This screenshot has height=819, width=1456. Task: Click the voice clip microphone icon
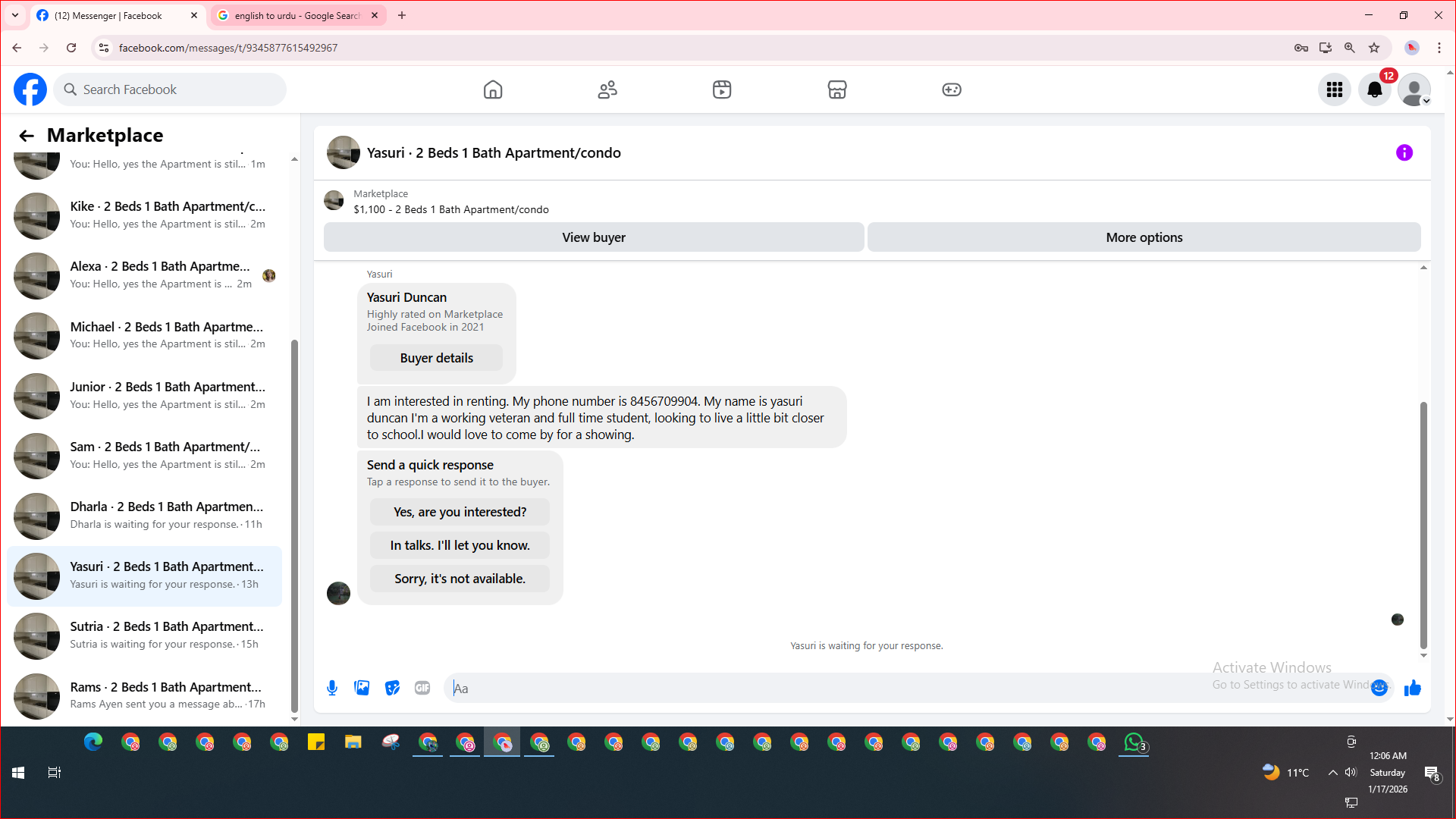[x=332, y=688]
